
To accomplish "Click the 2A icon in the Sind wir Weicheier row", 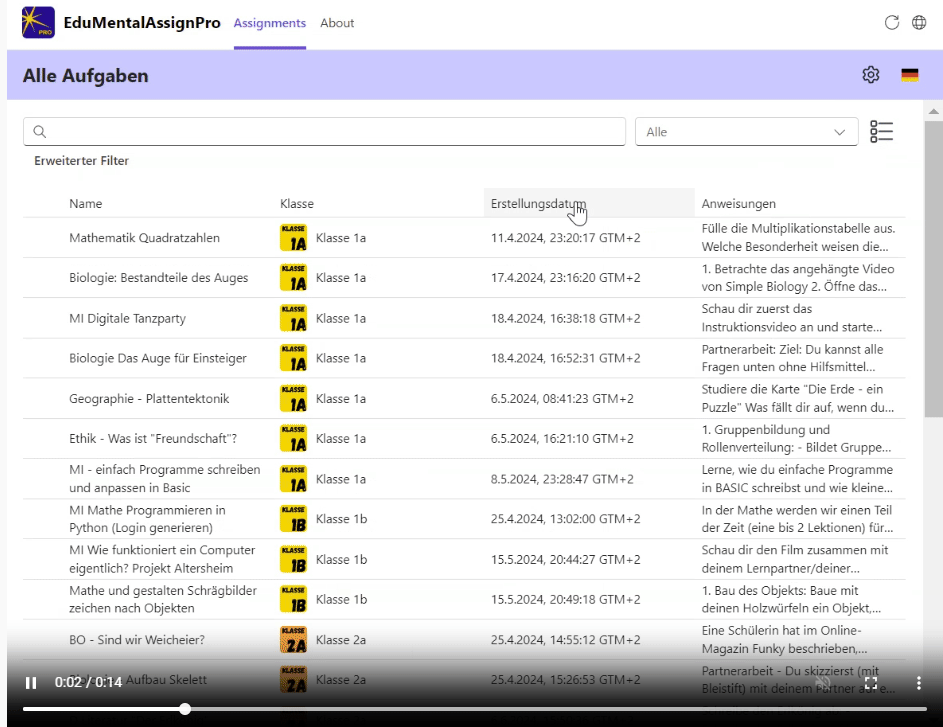I will (293, 640).
